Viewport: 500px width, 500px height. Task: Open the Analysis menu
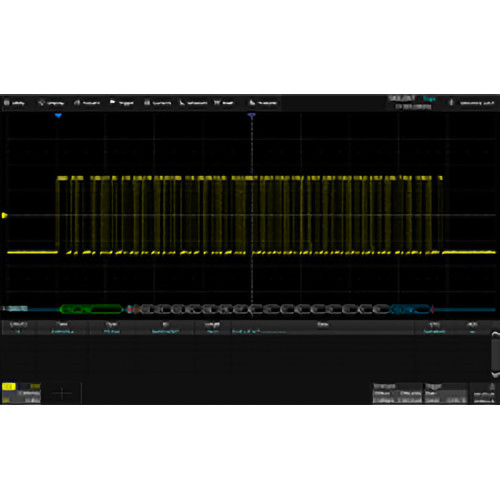pyautogui.click(x=263, y=103)
